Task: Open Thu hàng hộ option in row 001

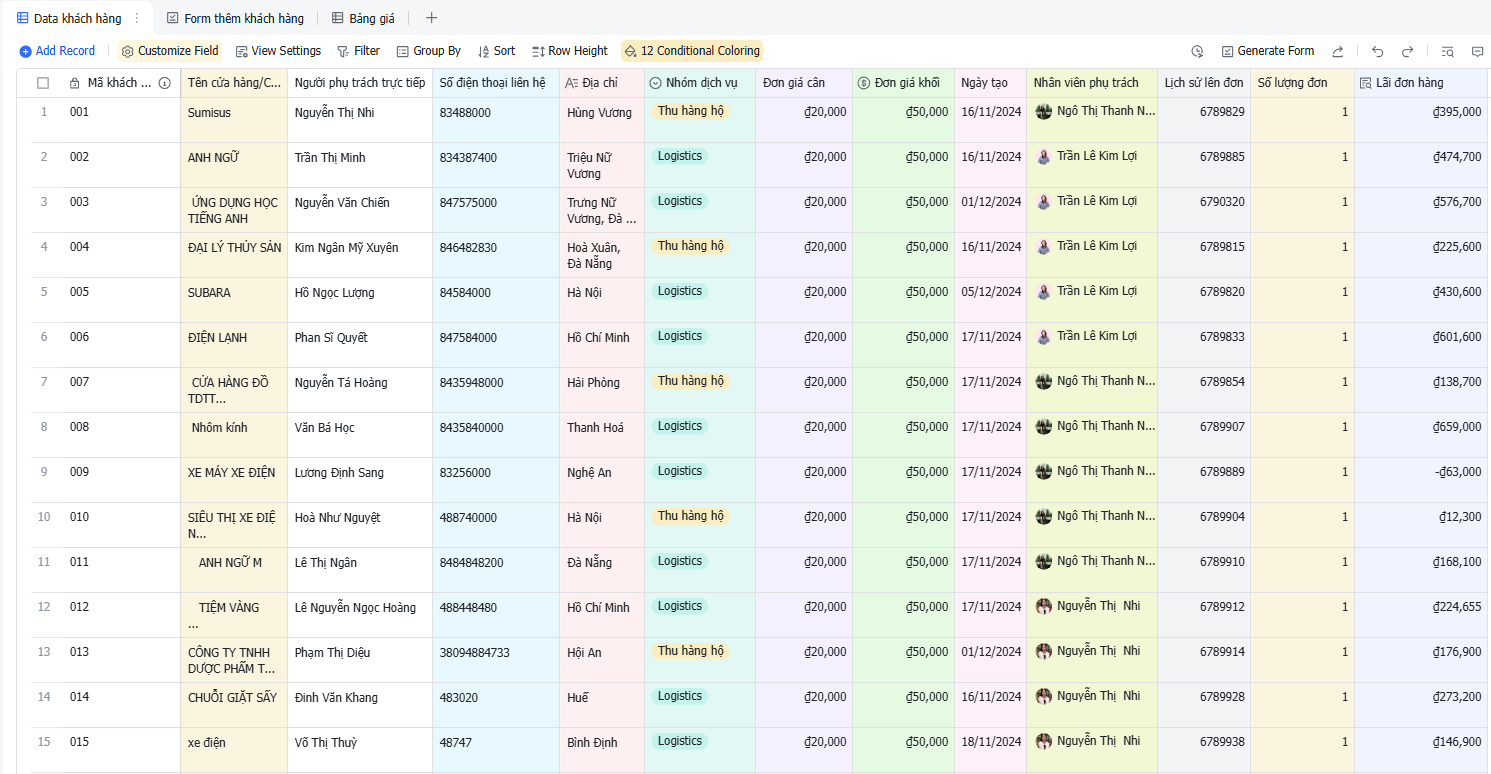Action: point(690,111)
